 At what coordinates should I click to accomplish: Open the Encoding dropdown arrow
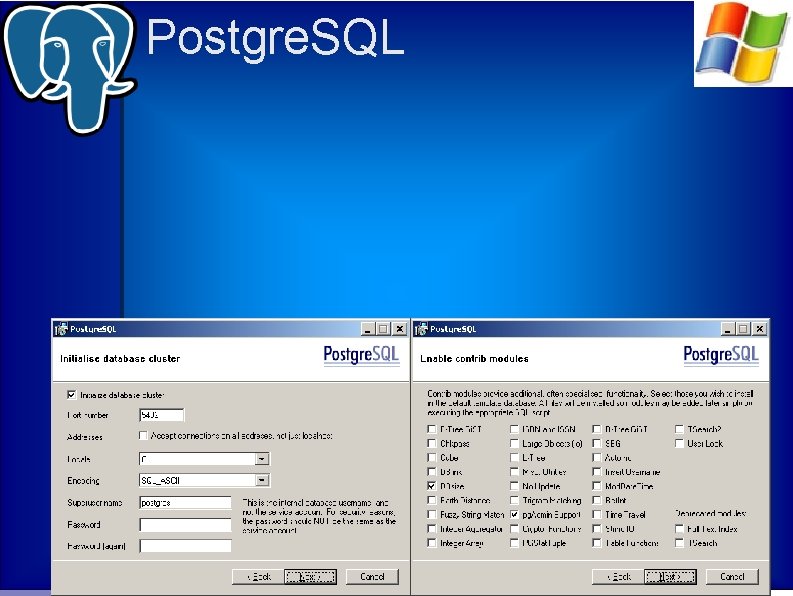pos(261,480)
